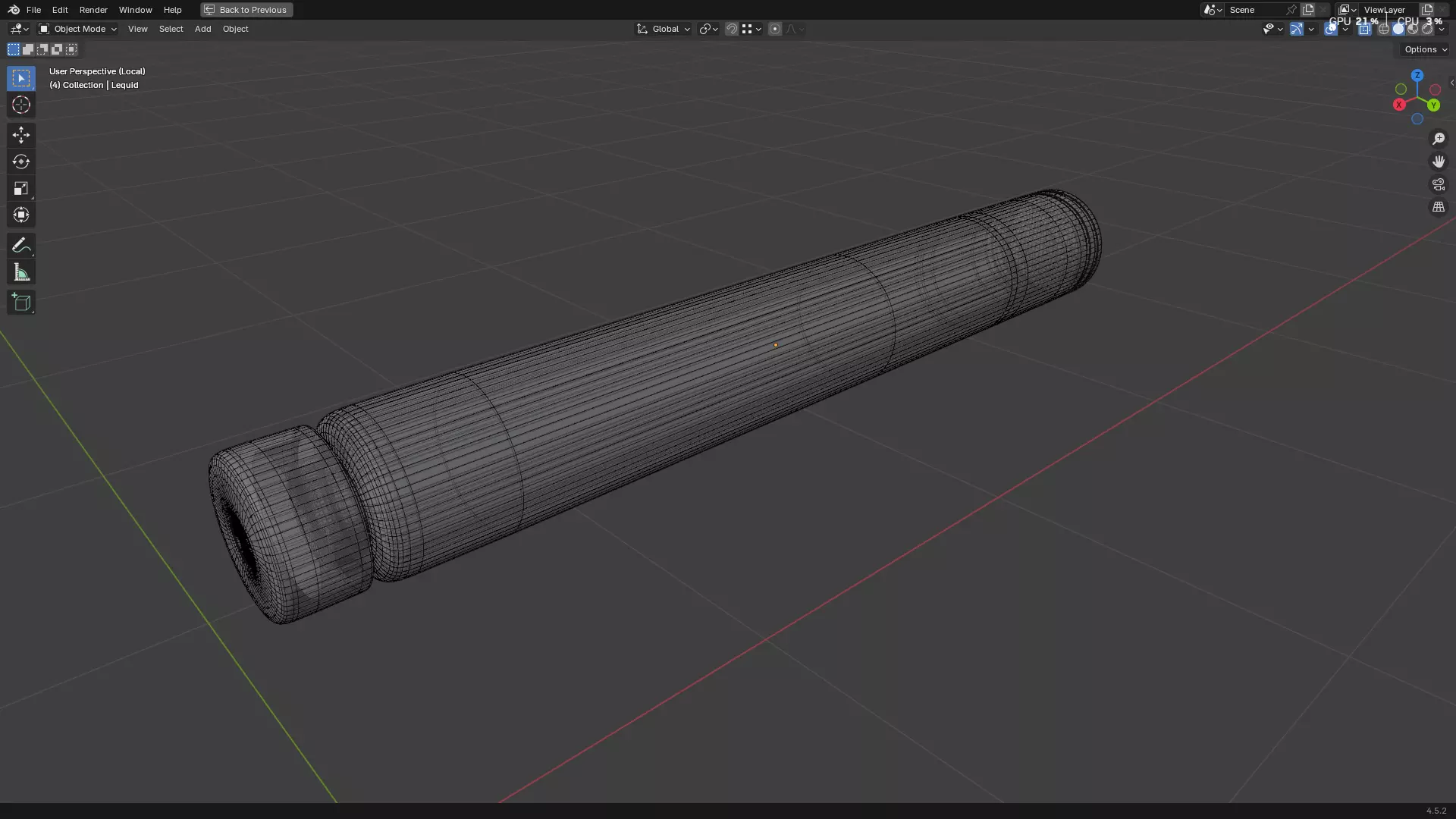Viewport: 1456px width, 819px height.
Task: Click Back to Previous button
Action: point(246,10)
